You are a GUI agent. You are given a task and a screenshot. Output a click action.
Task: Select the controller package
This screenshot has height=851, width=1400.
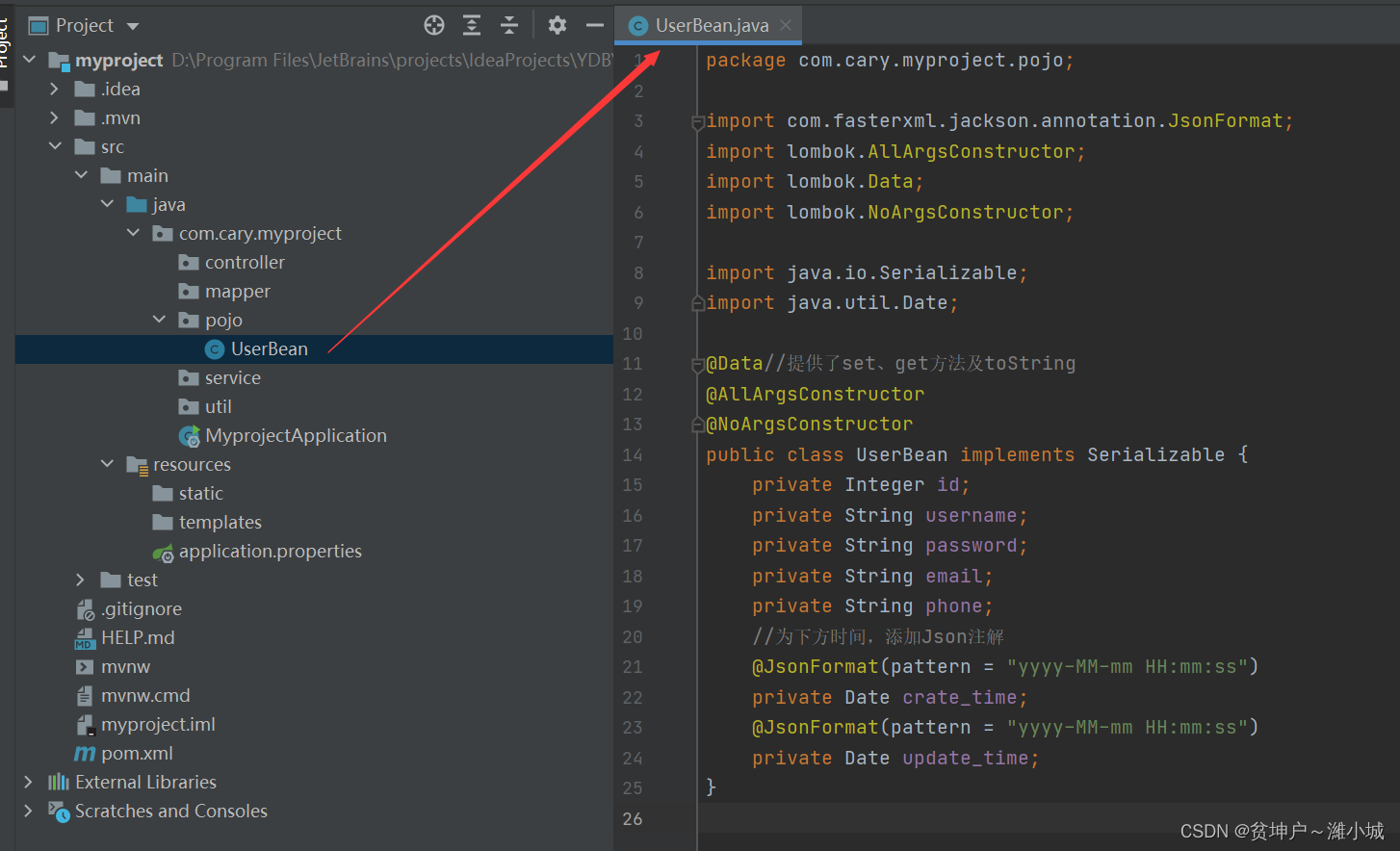(x=245, y=262)
